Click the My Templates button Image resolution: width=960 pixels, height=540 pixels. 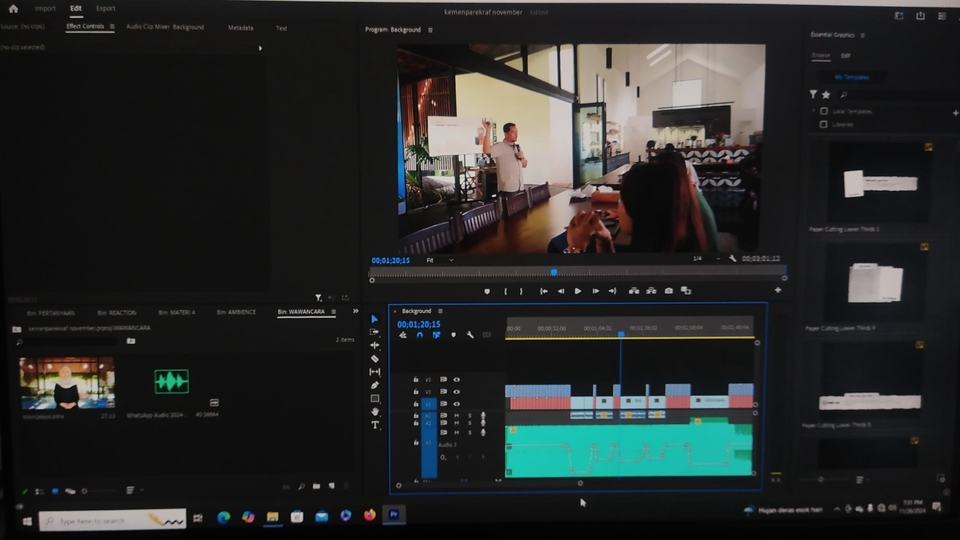pos(852,77)
